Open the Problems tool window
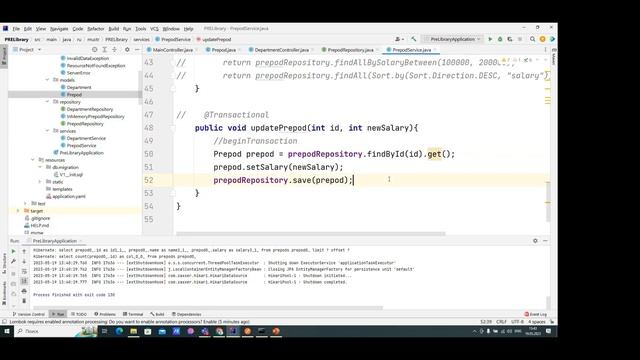640x360 pixels. (105, 314)
